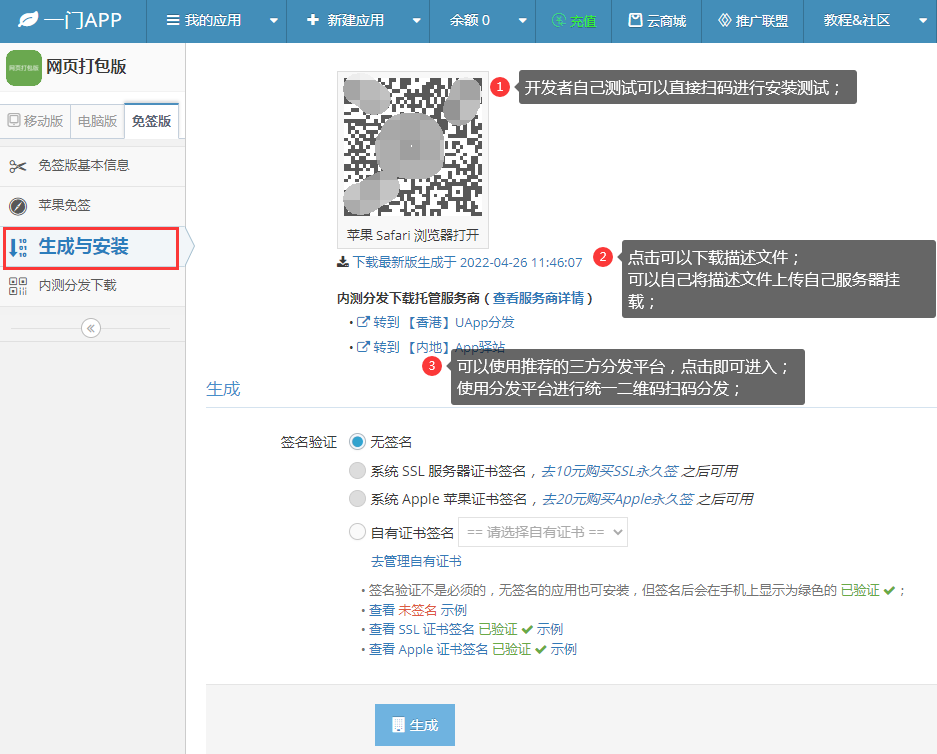Screen dimensions: 937x754
Task: Switch to the 电脑版 tab
Action: (97, 121)
